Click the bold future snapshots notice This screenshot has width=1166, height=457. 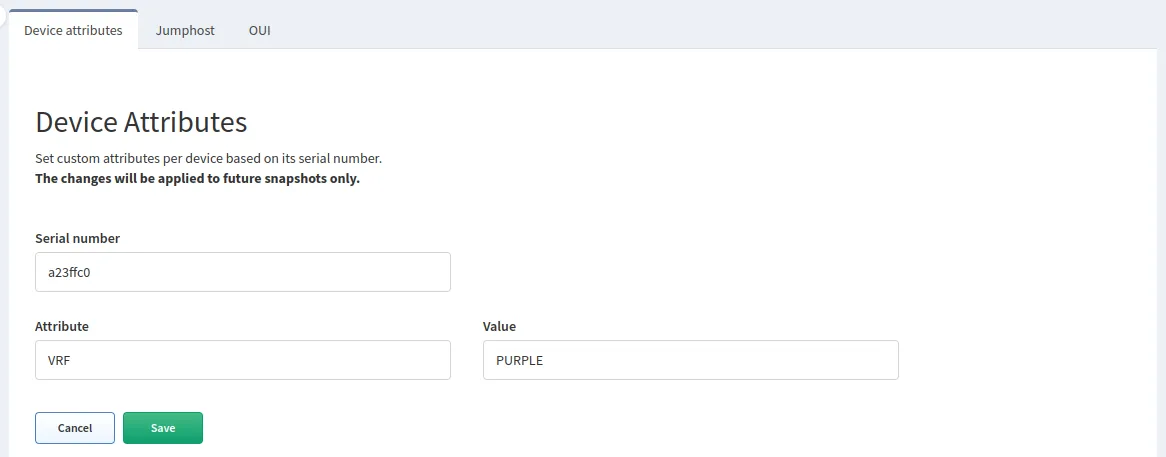pyautogui.click(x=197, y=179)
